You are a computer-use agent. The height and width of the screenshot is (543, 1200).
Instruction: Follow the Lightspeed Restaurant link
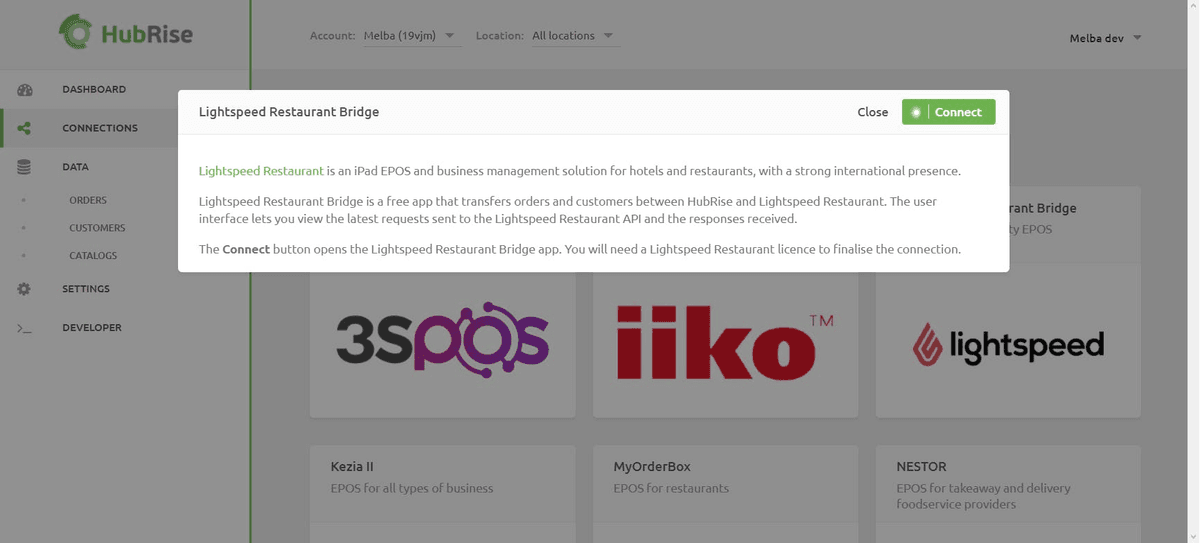click(x=261, y=171)
